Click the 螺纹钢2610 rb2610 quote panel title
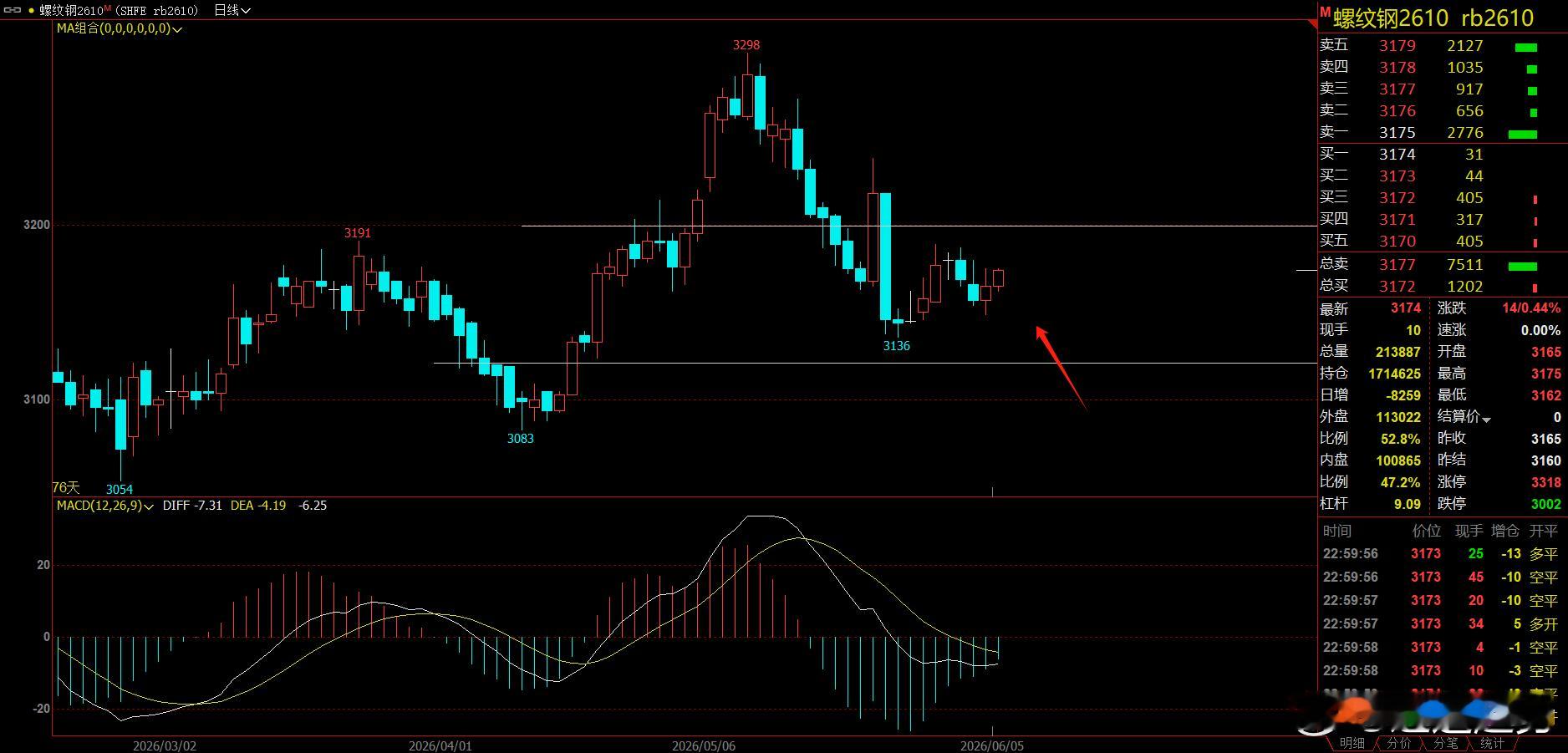This screenshot has height=753, width=1568. pos(1433,18)
